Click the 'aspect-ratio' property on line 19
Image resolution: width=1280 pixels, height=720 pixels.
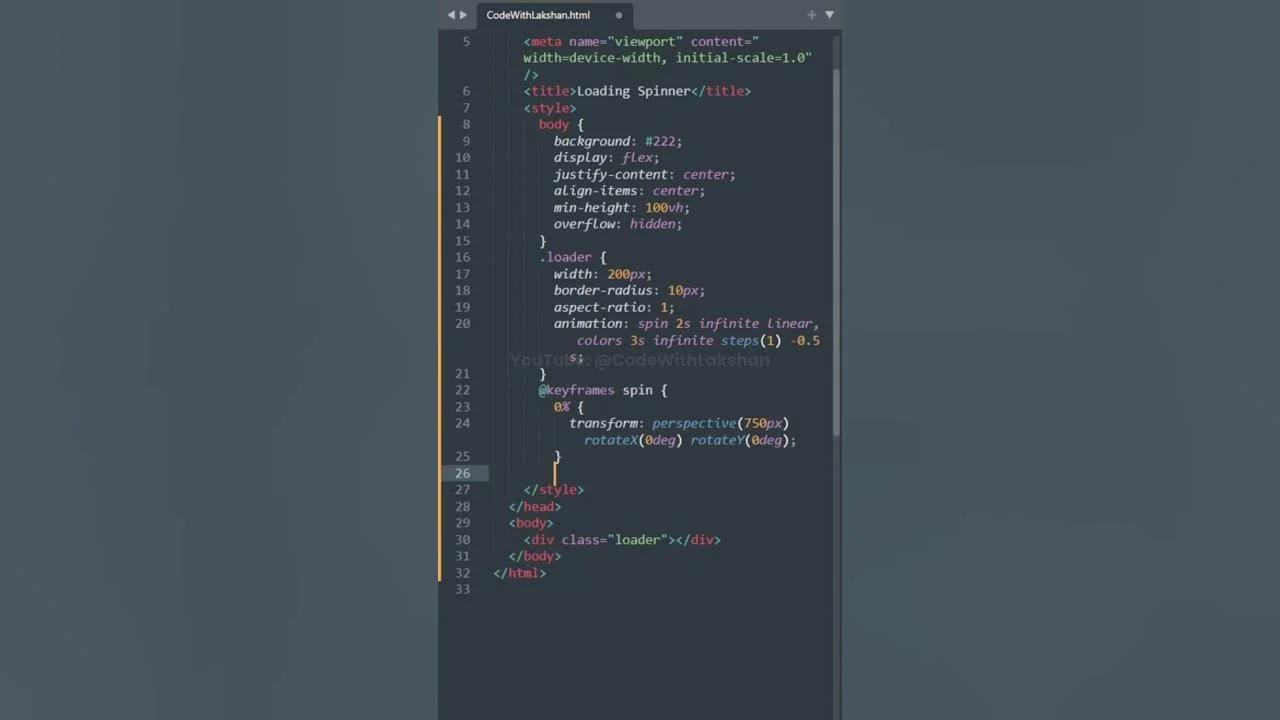click(599, 307)
